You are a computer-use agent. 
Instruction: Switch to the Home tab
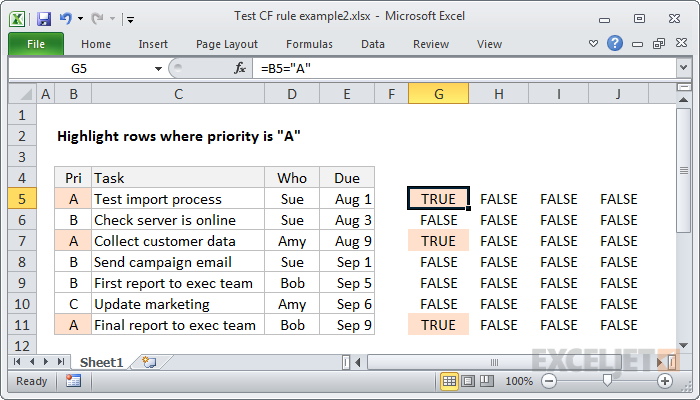96,44
